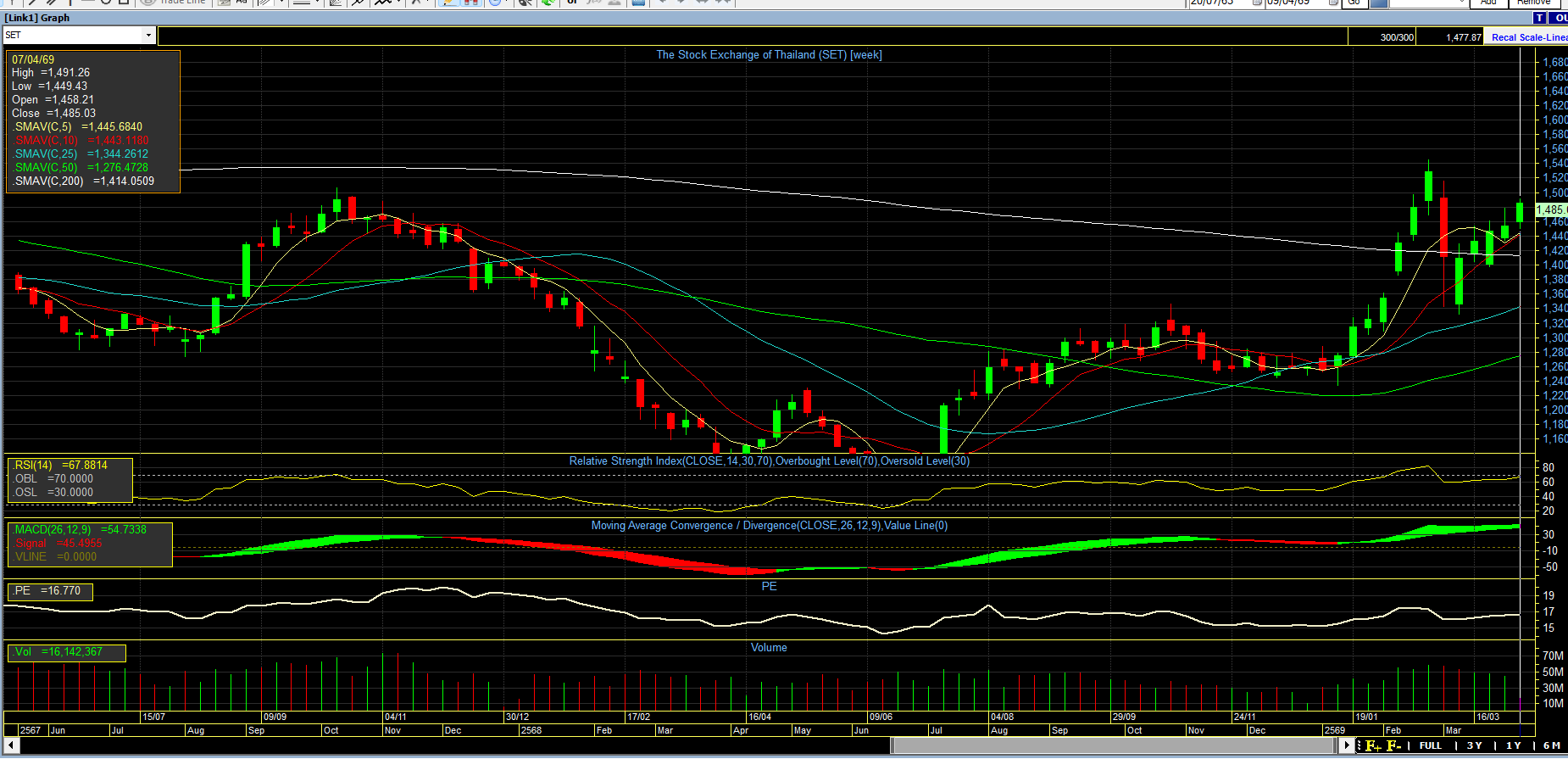Click the blue T button

tap(1539, 18)
